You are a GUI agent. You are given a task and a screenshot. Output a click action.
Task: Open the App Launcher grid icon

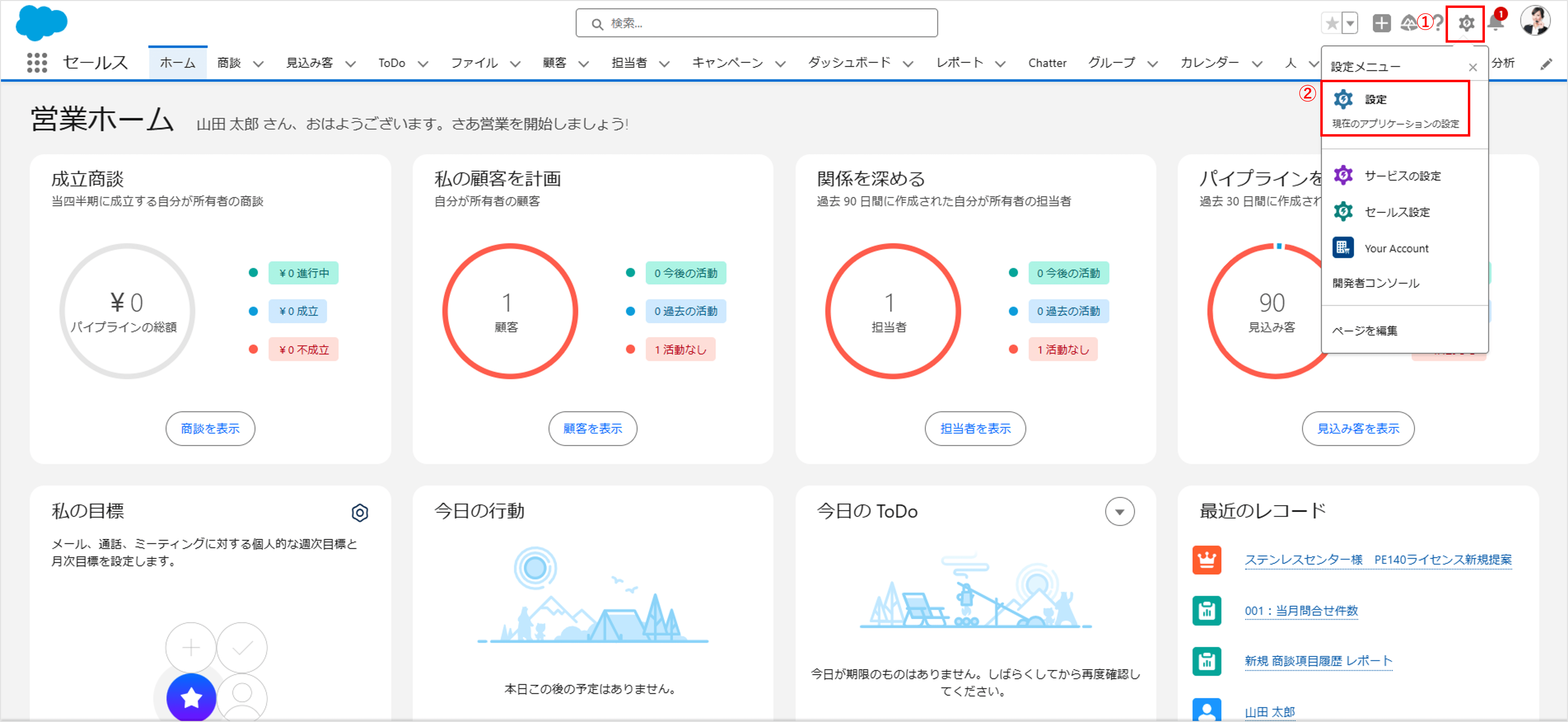pyautogui.click(x=37, y=63)
